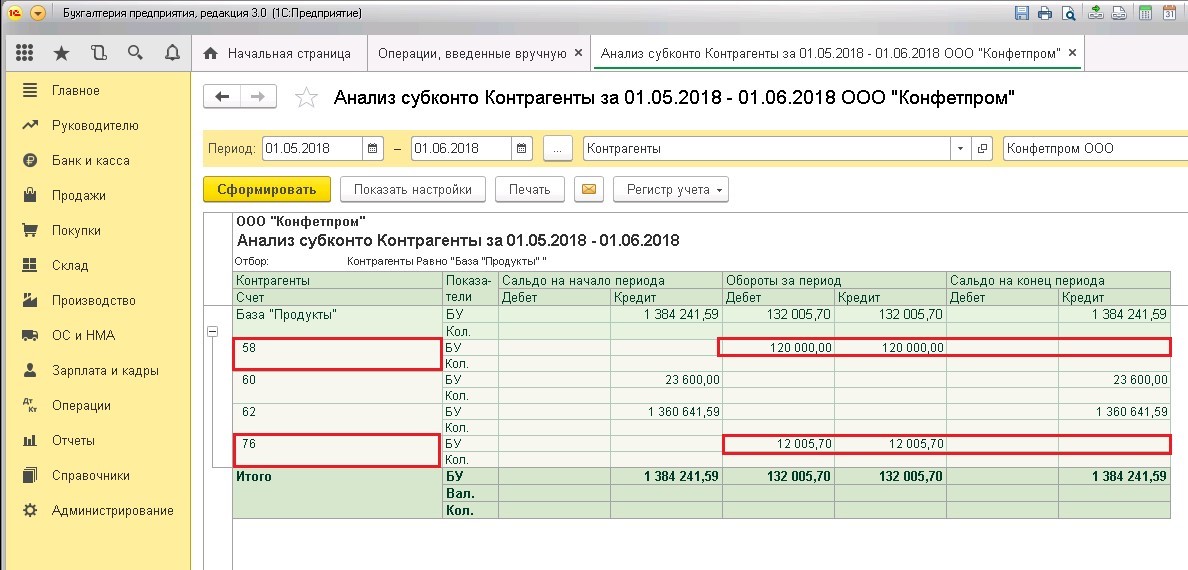Click open-selection button next to Контрагенты field

[982, 149]
